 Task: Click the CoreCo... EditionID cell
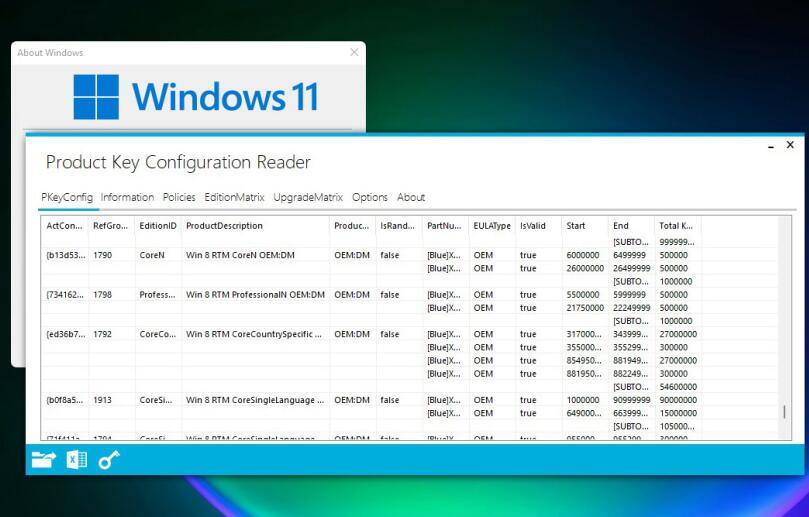tap(157, 334)
